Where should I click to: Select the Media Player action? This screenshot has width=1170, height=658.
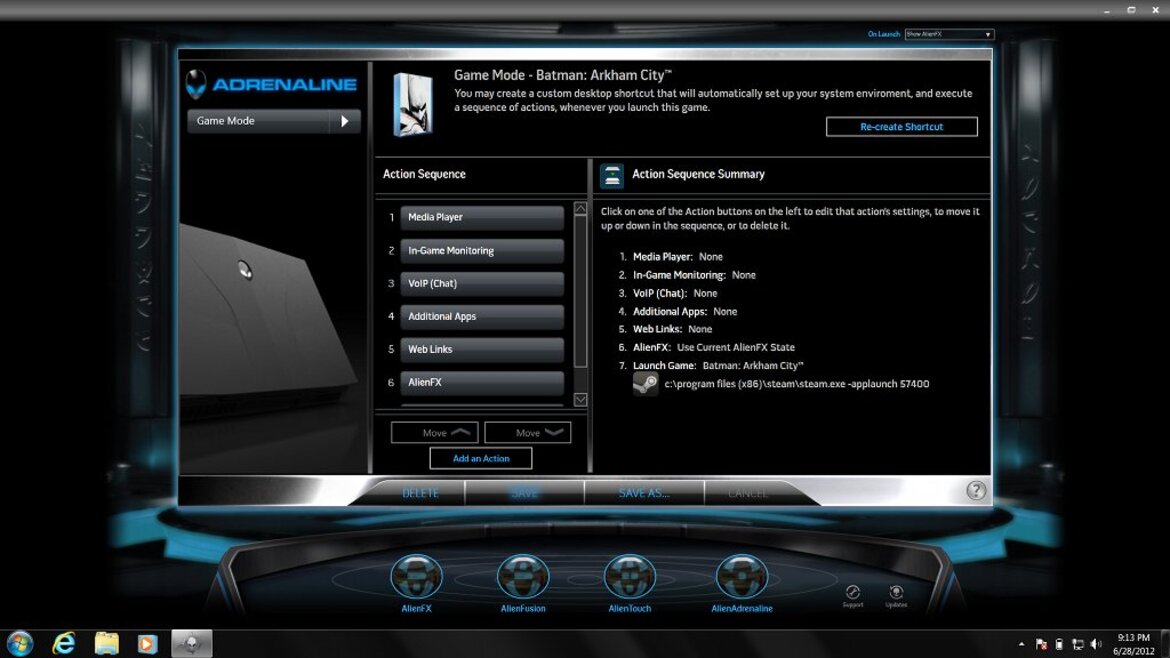point(482,217)
